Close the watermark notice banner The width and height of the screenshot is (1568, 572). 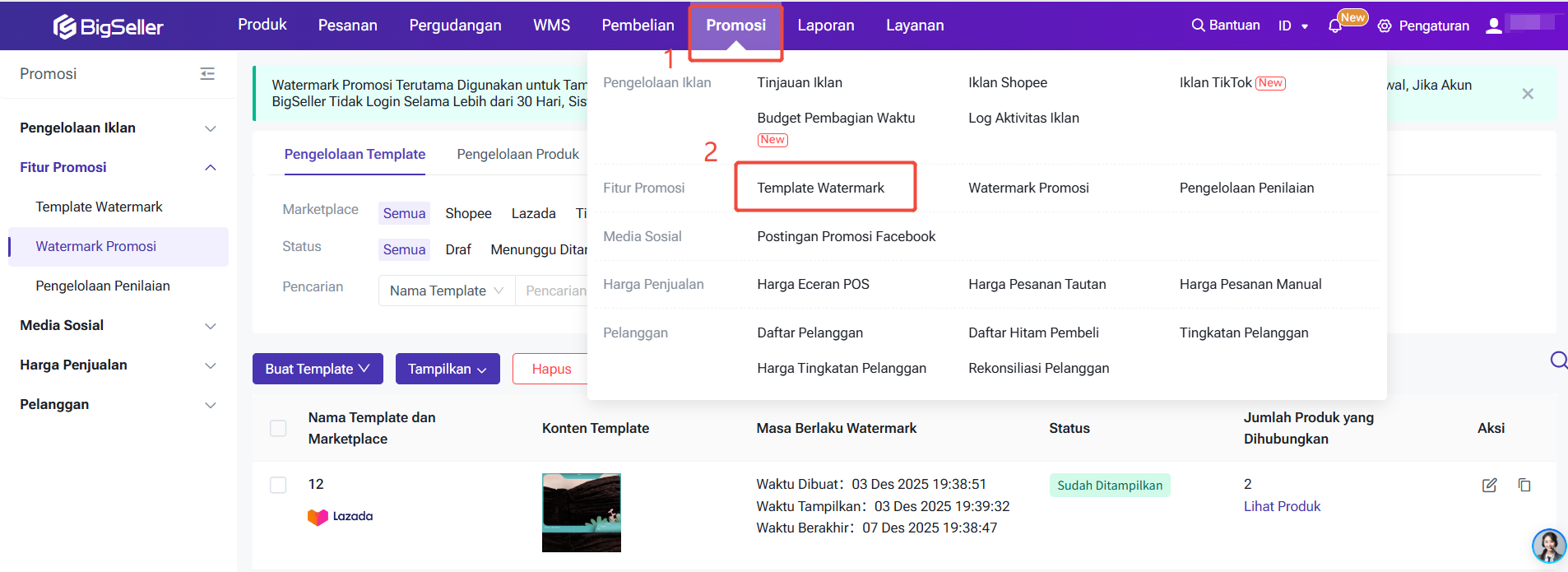(x=1528, y=94)
